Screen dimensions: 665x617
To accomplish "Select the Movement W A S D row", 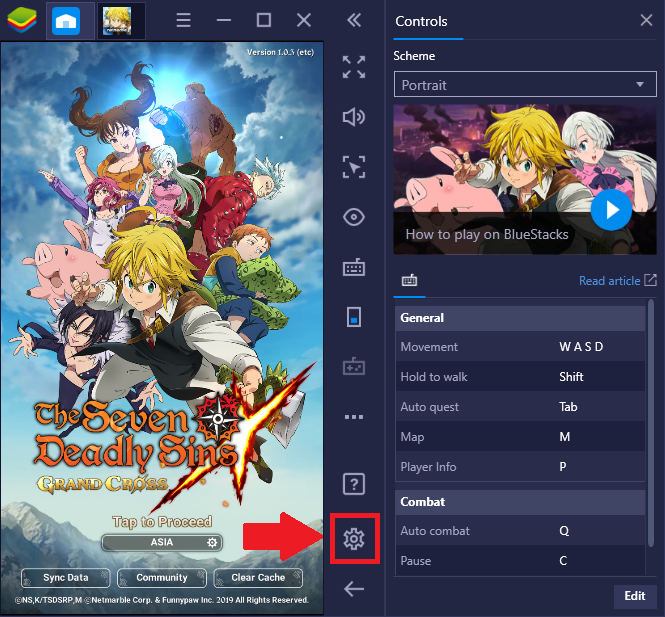I will [520, 346].
